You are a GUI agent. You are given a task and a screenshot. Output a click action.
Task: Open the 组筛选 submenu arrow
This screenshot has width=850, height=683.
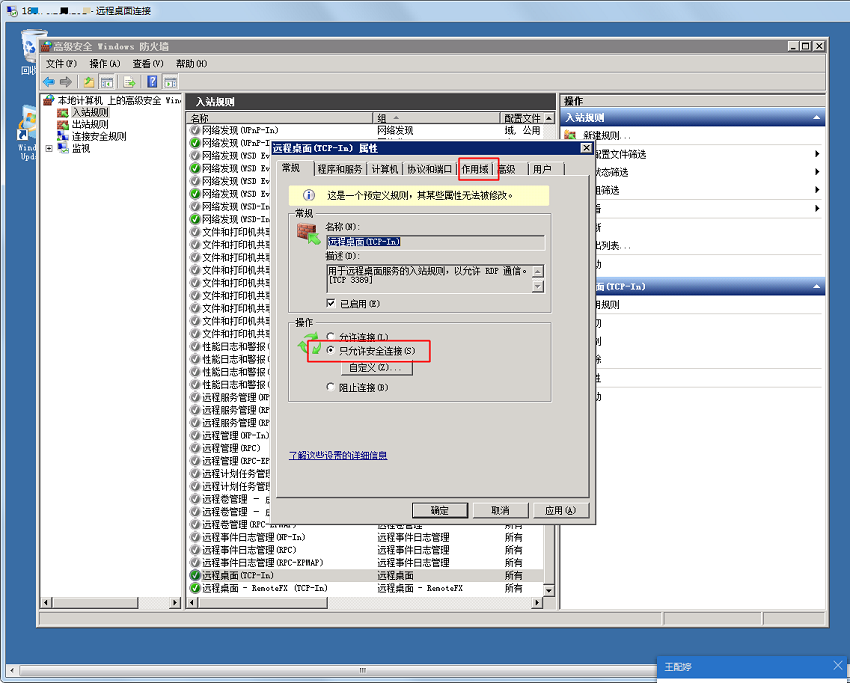coord(817,190)
